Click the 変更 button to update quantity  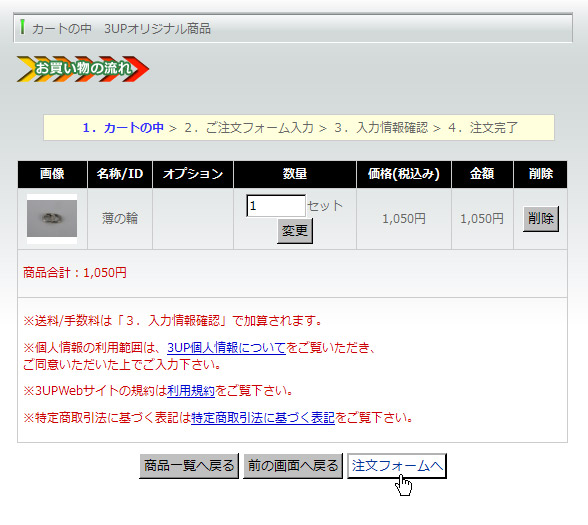coord(295,231)
